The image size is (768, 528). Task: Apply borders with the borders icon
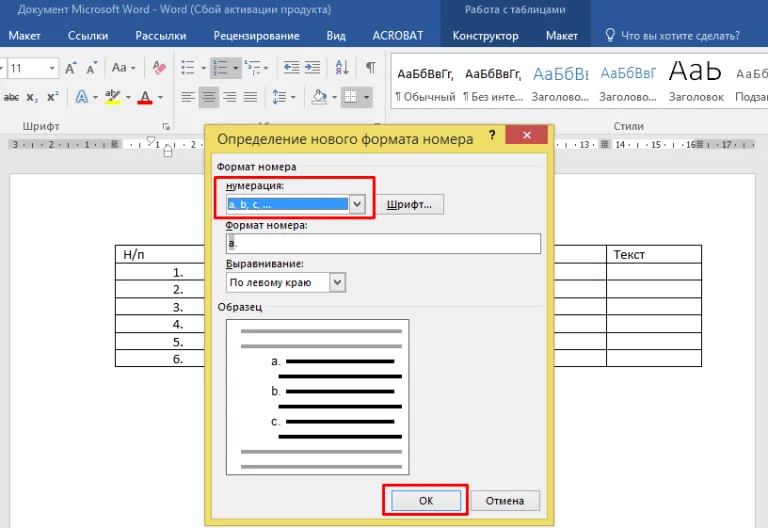351,97
